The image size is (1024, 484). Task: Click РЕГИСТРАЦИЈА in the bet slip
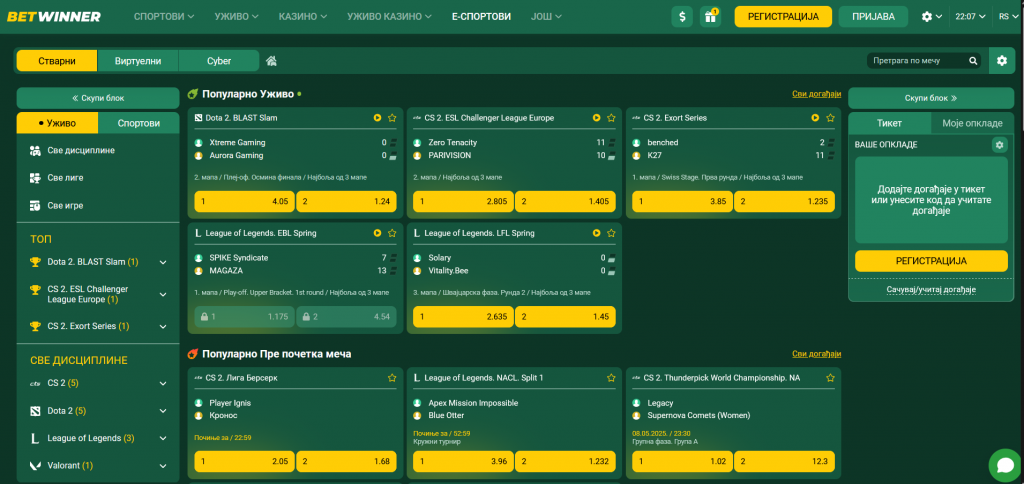(931, 261)
